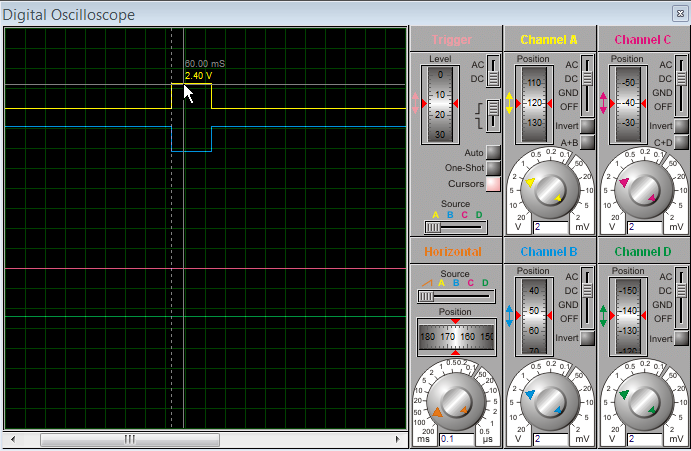The width and height of the screenshot is (691, 451).
Task: Click the Channel C header label
Action: click(643, 40)
